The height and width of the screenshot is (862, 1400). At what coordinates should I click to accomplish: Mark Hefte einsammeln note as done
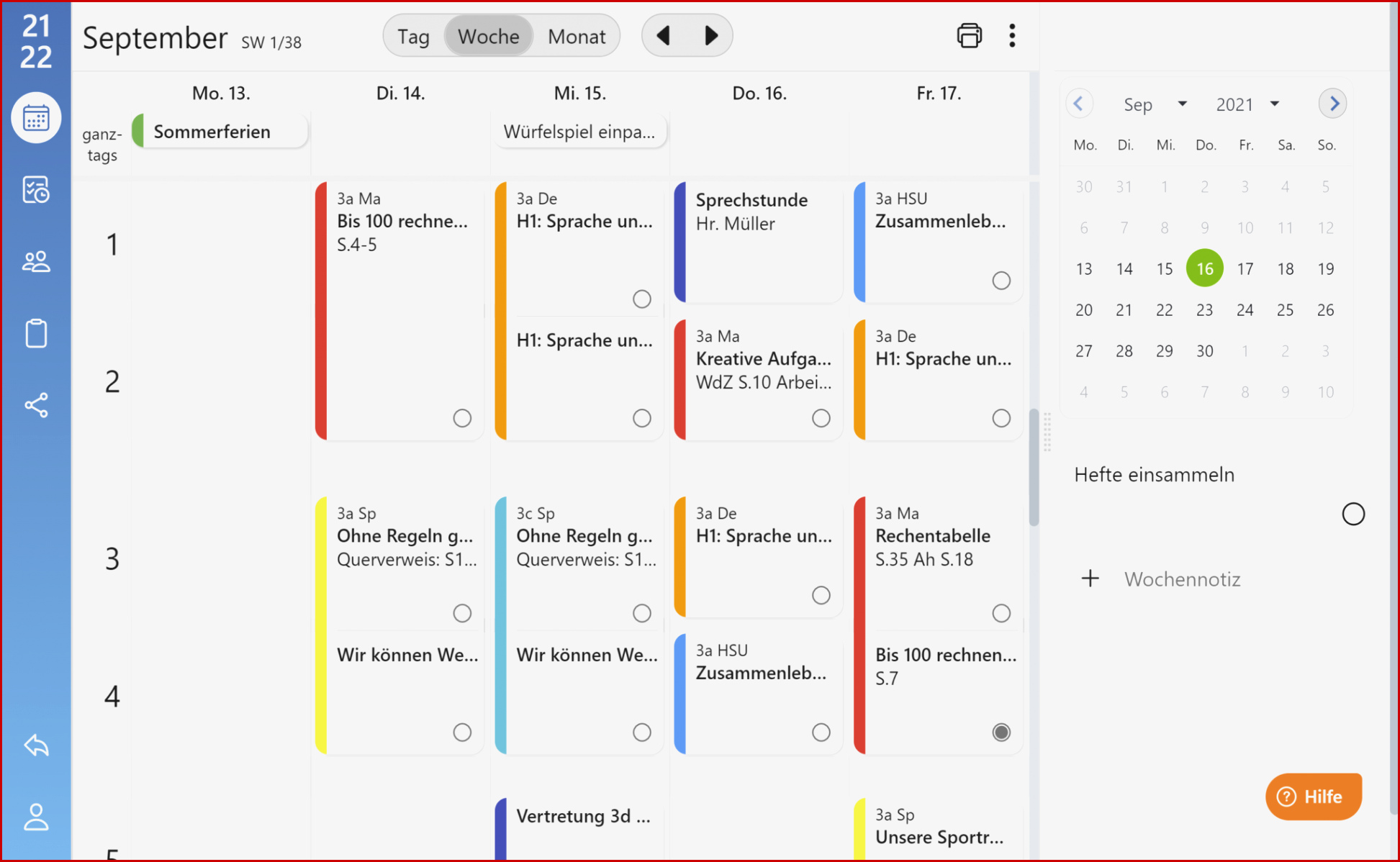[x=1353, y=514]
